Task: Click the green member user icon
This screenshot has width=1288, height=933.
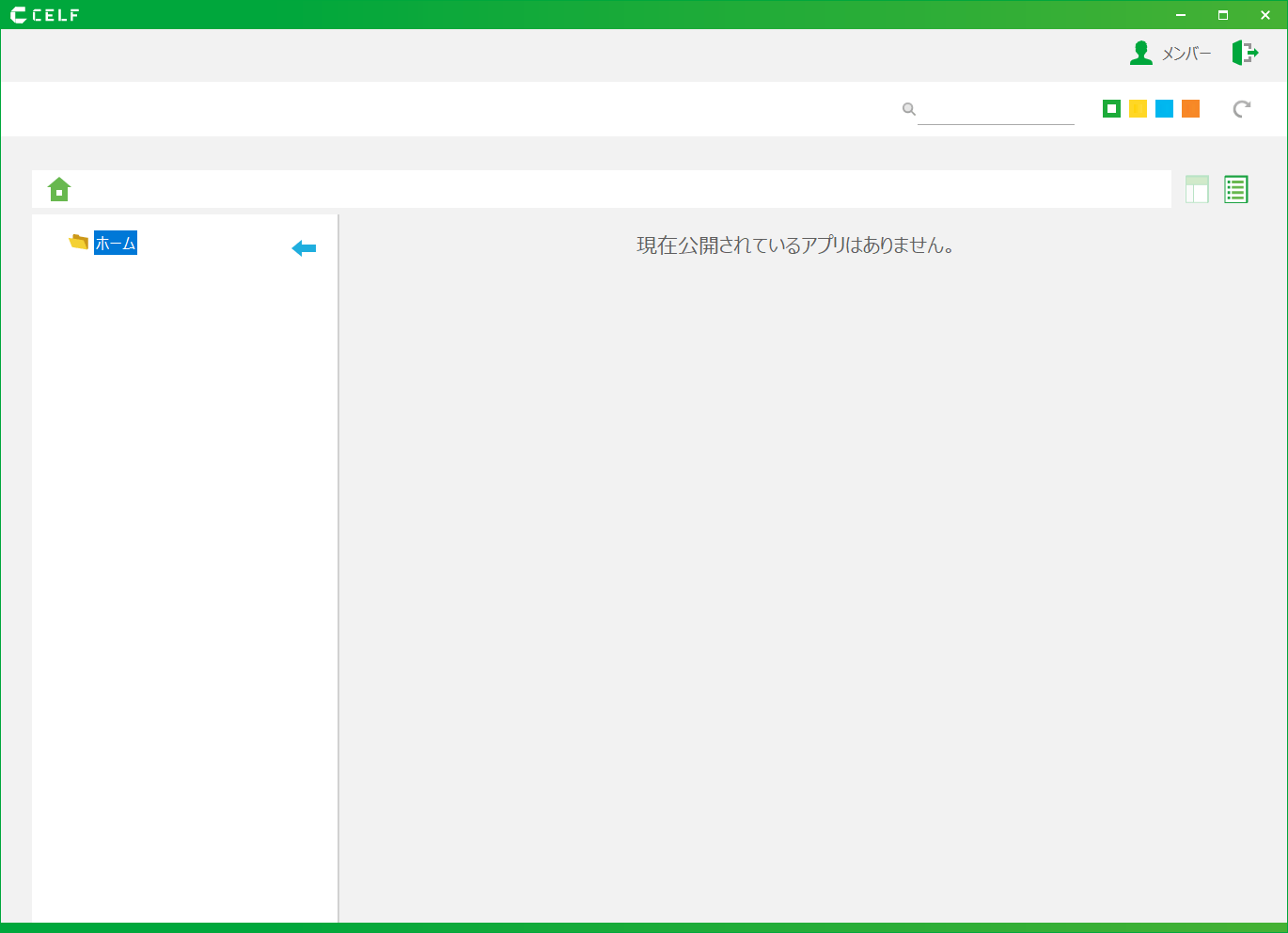Action: (1140, 54)
